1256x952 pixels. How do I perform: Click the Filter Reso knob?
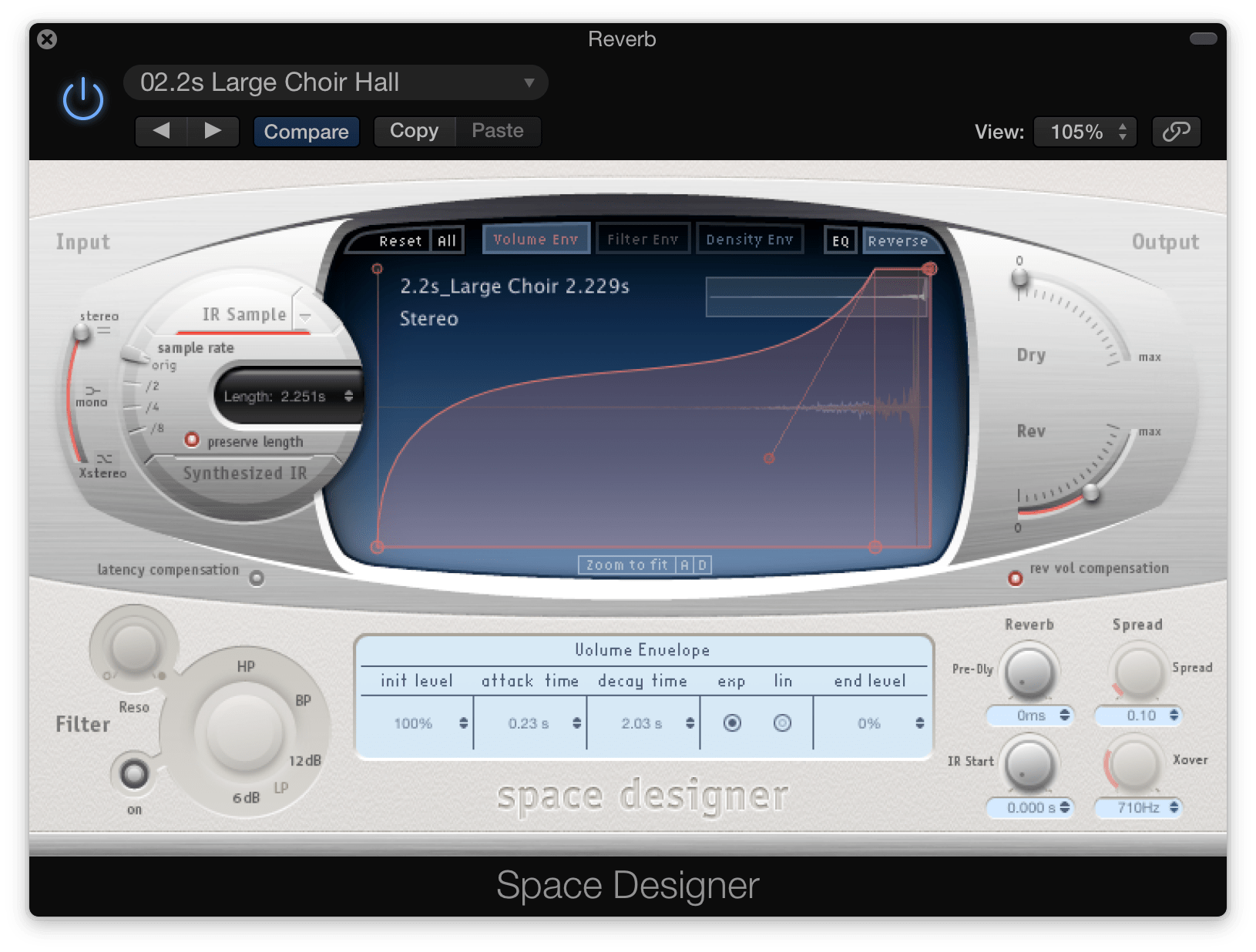(135, 647)
